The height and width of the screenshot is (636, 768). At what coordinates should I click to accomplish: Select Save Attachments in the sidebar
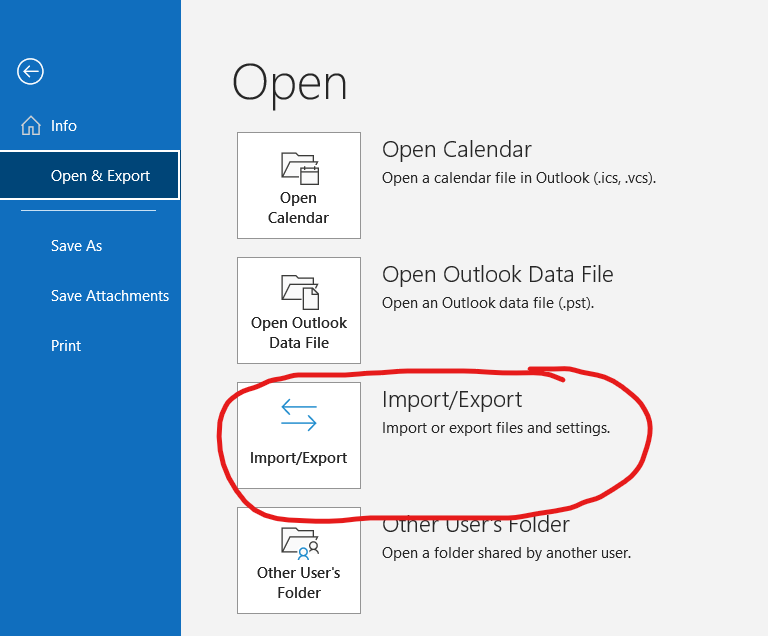tap(110, 296)
